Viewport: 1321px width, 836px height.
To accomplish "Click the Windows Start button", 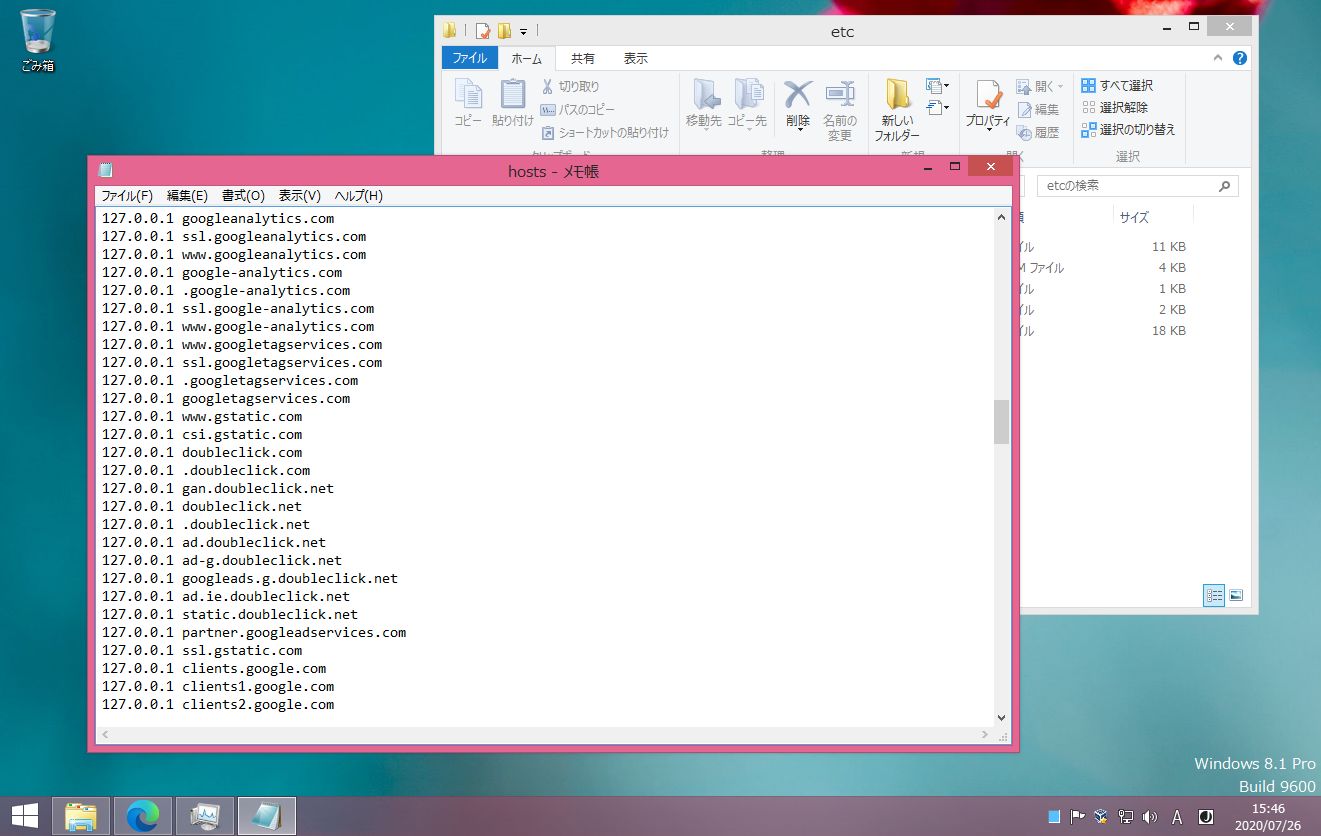I will point(25,816).
